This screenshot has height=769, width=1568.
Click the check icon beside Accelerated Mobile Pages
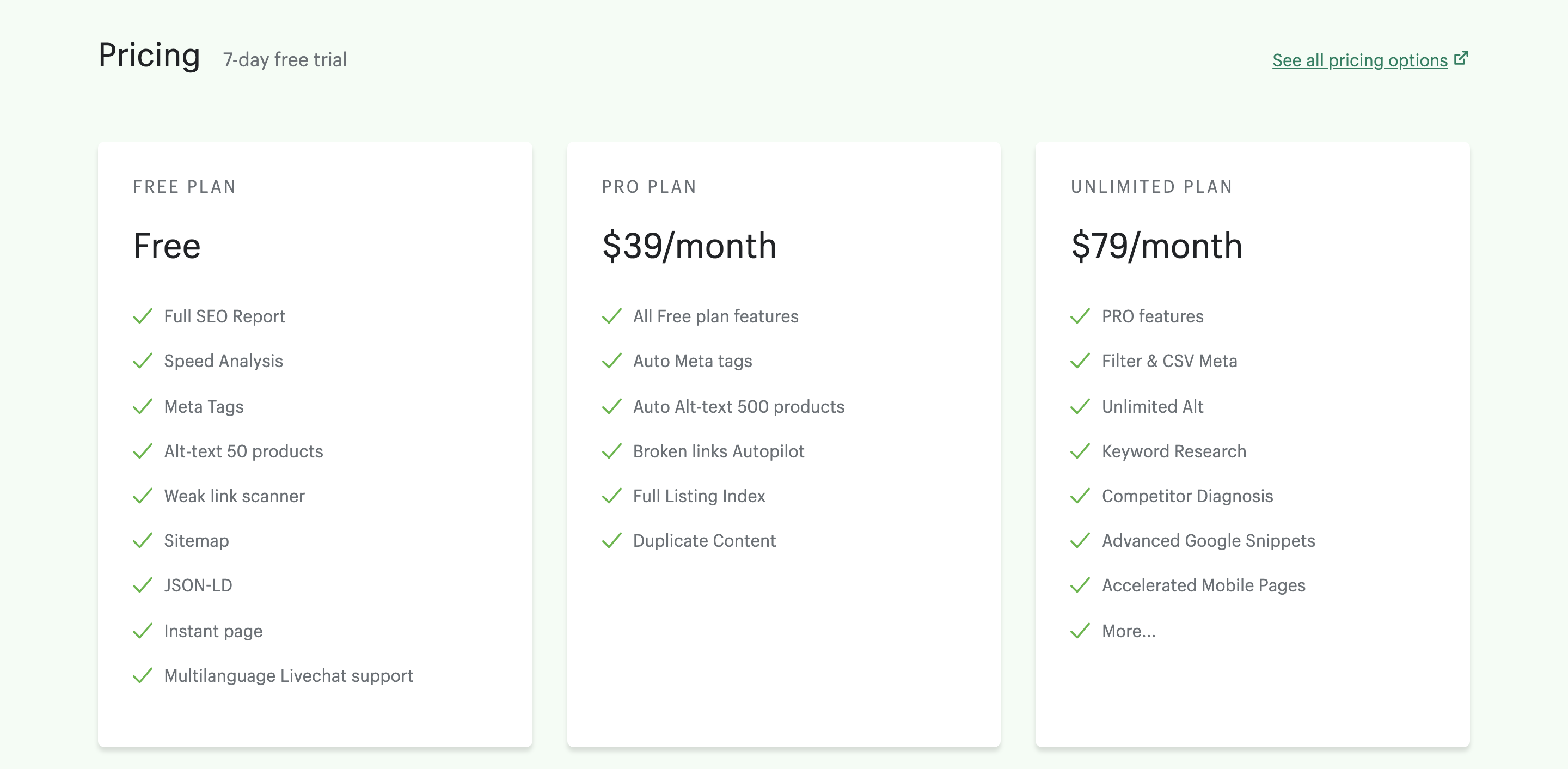[1080, 585]
